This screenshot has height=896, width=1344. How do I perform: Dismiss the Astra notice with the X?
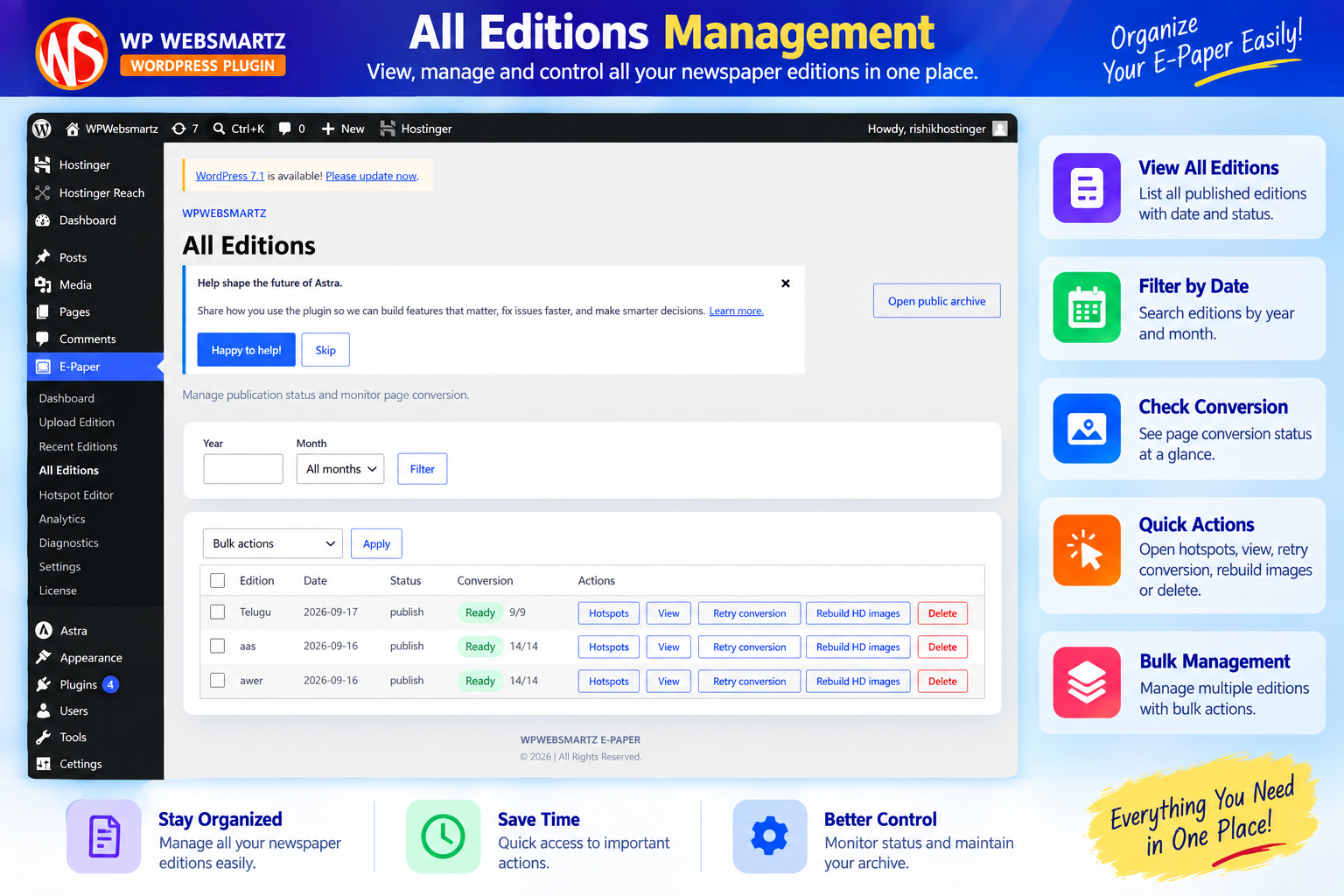[786, 283]
